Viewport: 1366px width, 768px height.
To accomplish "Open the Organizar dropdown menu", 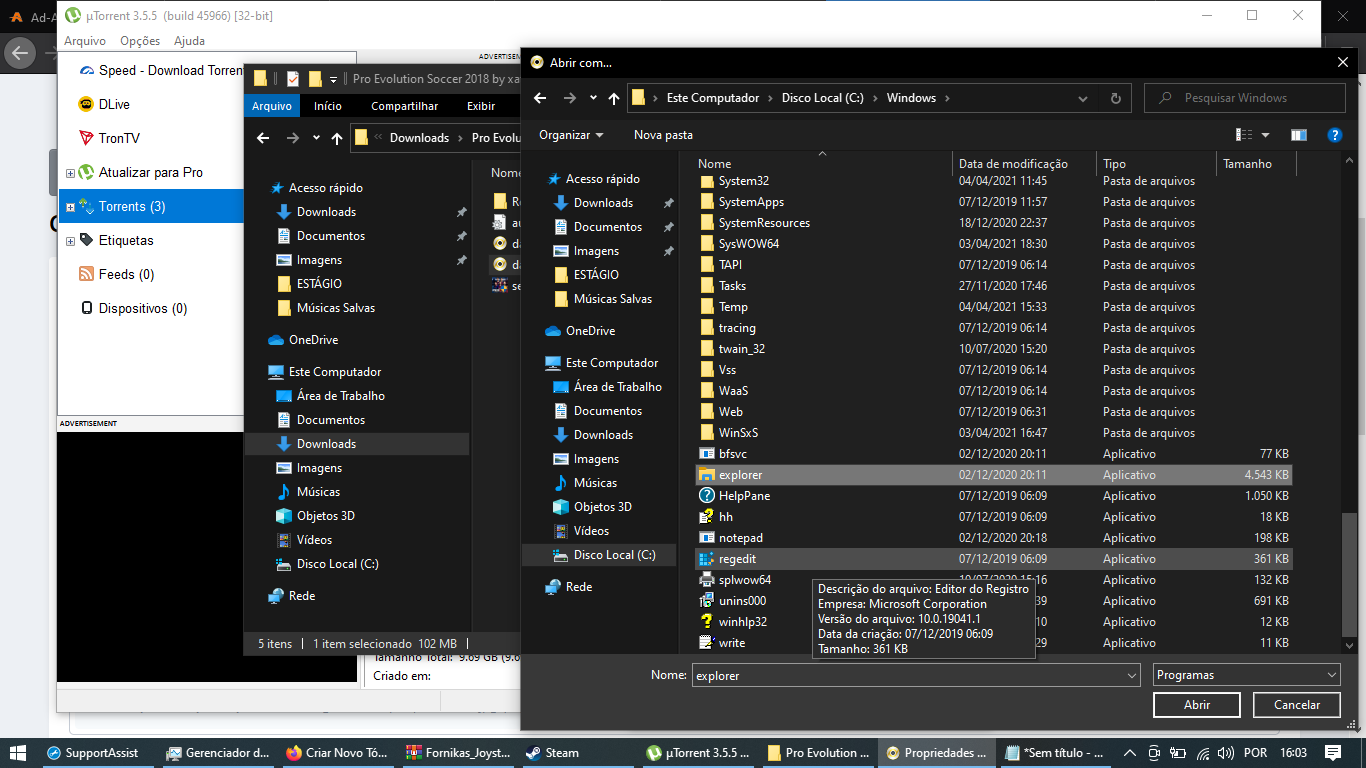I will (x=571, y=135).
